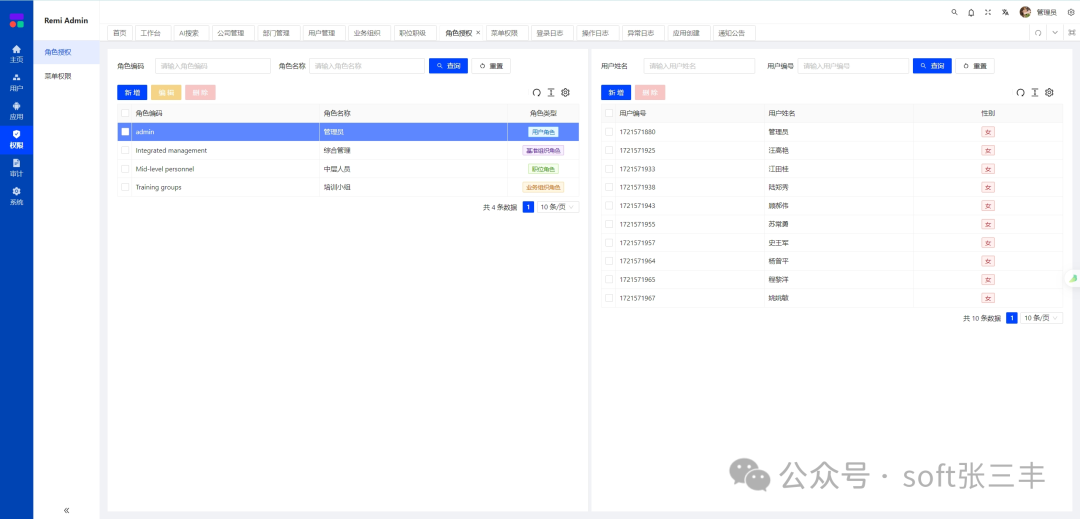Select 菜单权限 in the side menu
Image resolution: width=1080 pixels, height=519 pixels.
coord(58,76)
